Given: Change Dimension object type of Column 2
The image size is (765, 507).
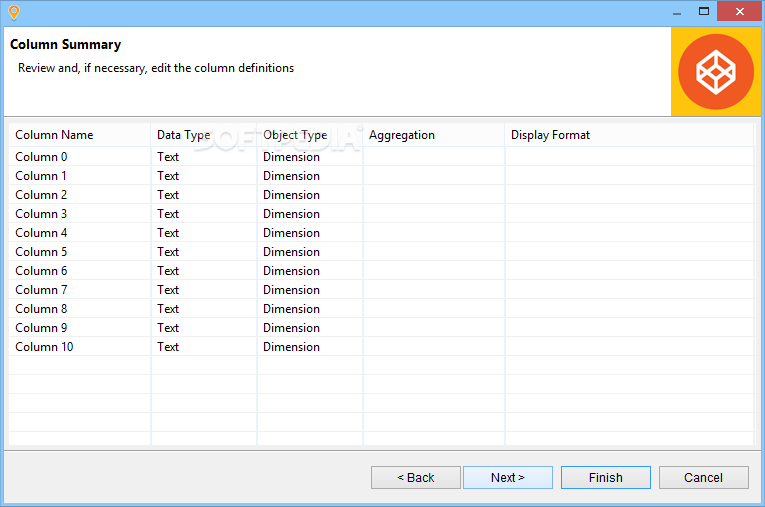Looking at the screenshot, I should point(310,195).
